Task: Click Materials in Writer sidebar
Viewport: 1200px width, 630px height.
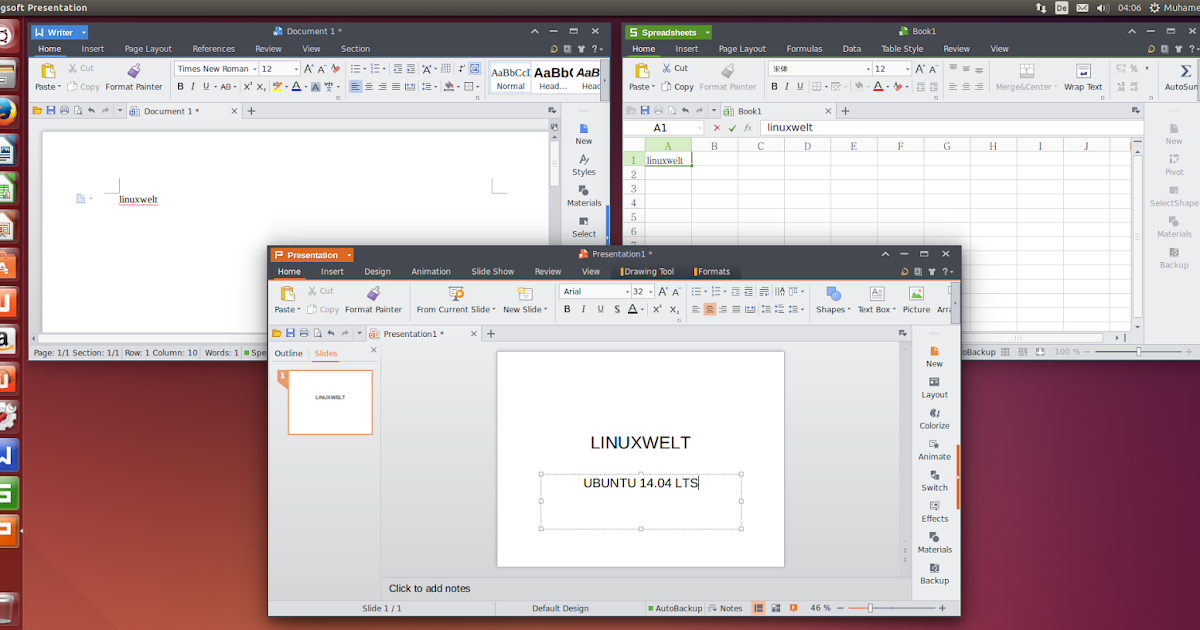Action: click(584, 196)
